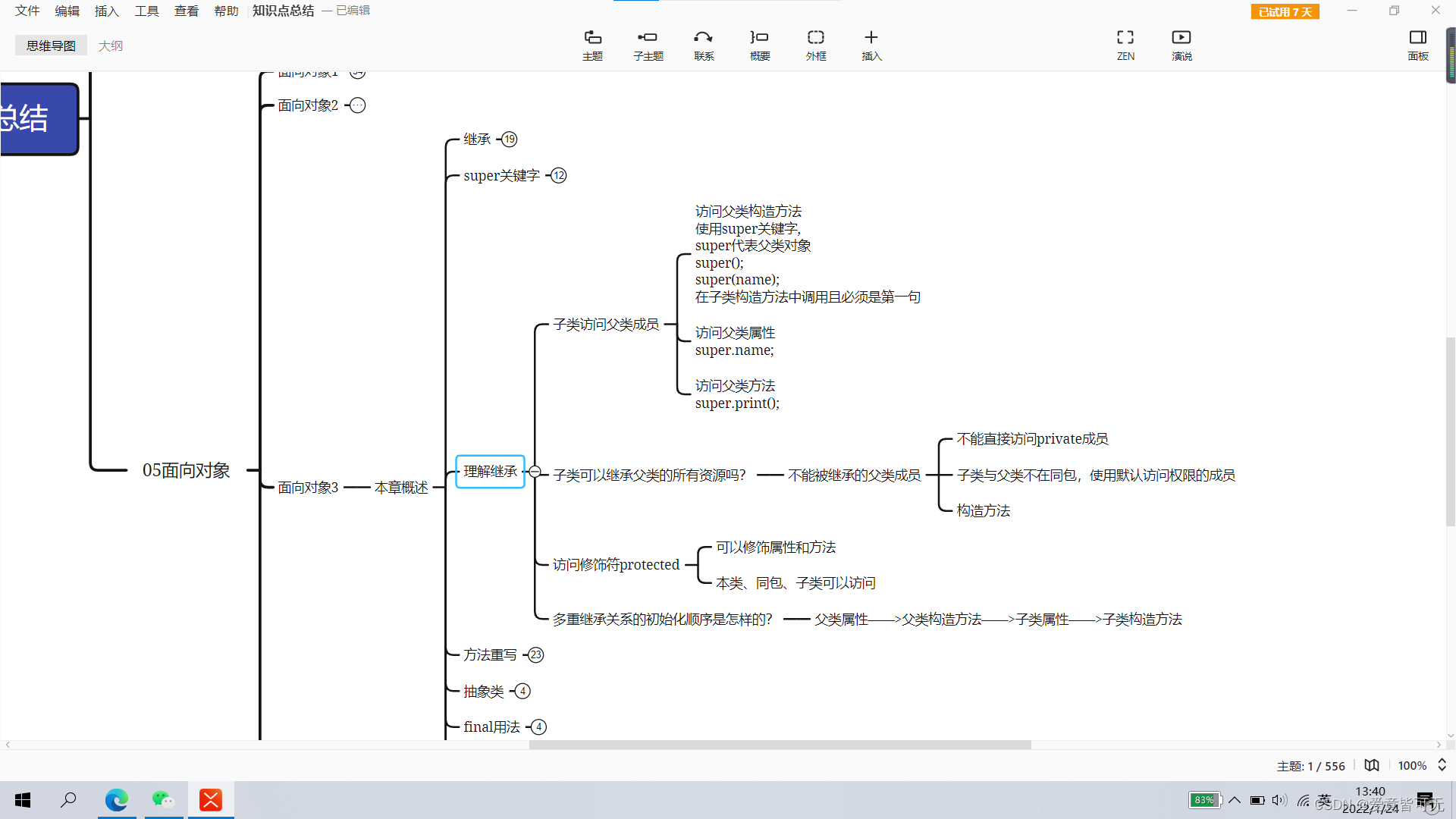Screen dimensions: 1456x819
Task: Select 可以修饰属性和方法 topic
Action: pos(776,548)
